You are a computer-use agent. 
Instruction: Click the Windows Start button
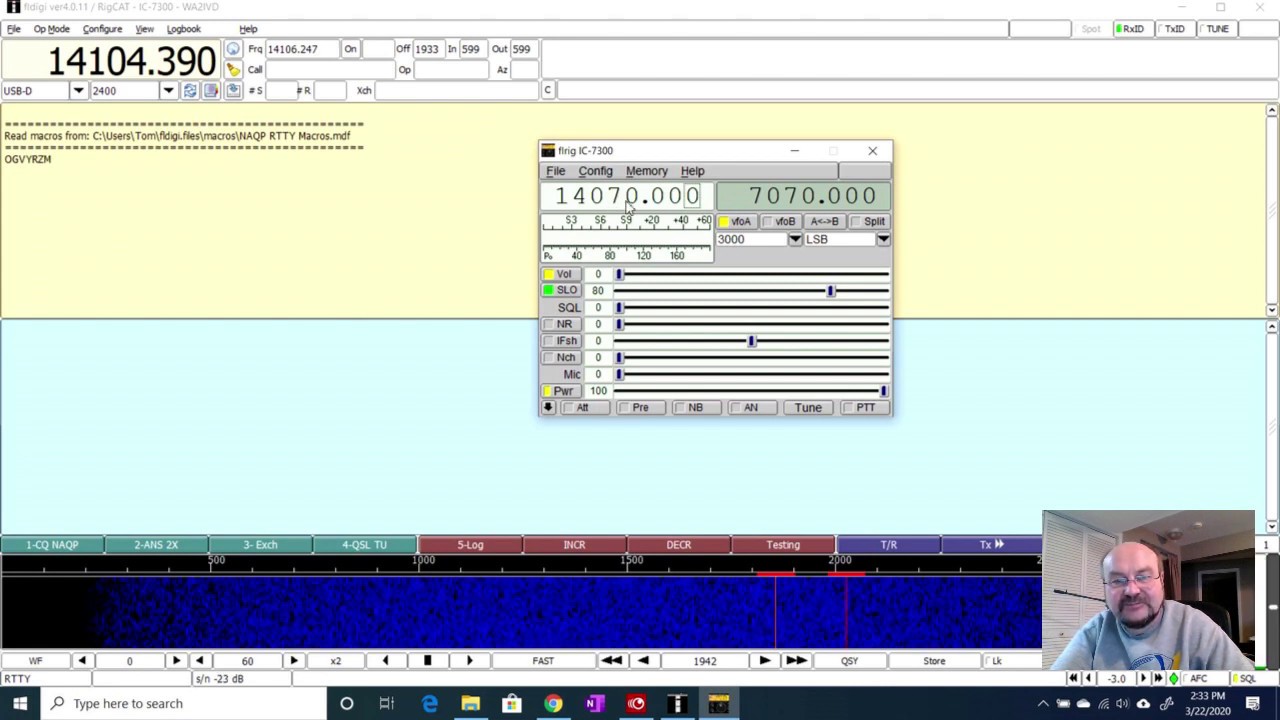[x=20, y=704]
